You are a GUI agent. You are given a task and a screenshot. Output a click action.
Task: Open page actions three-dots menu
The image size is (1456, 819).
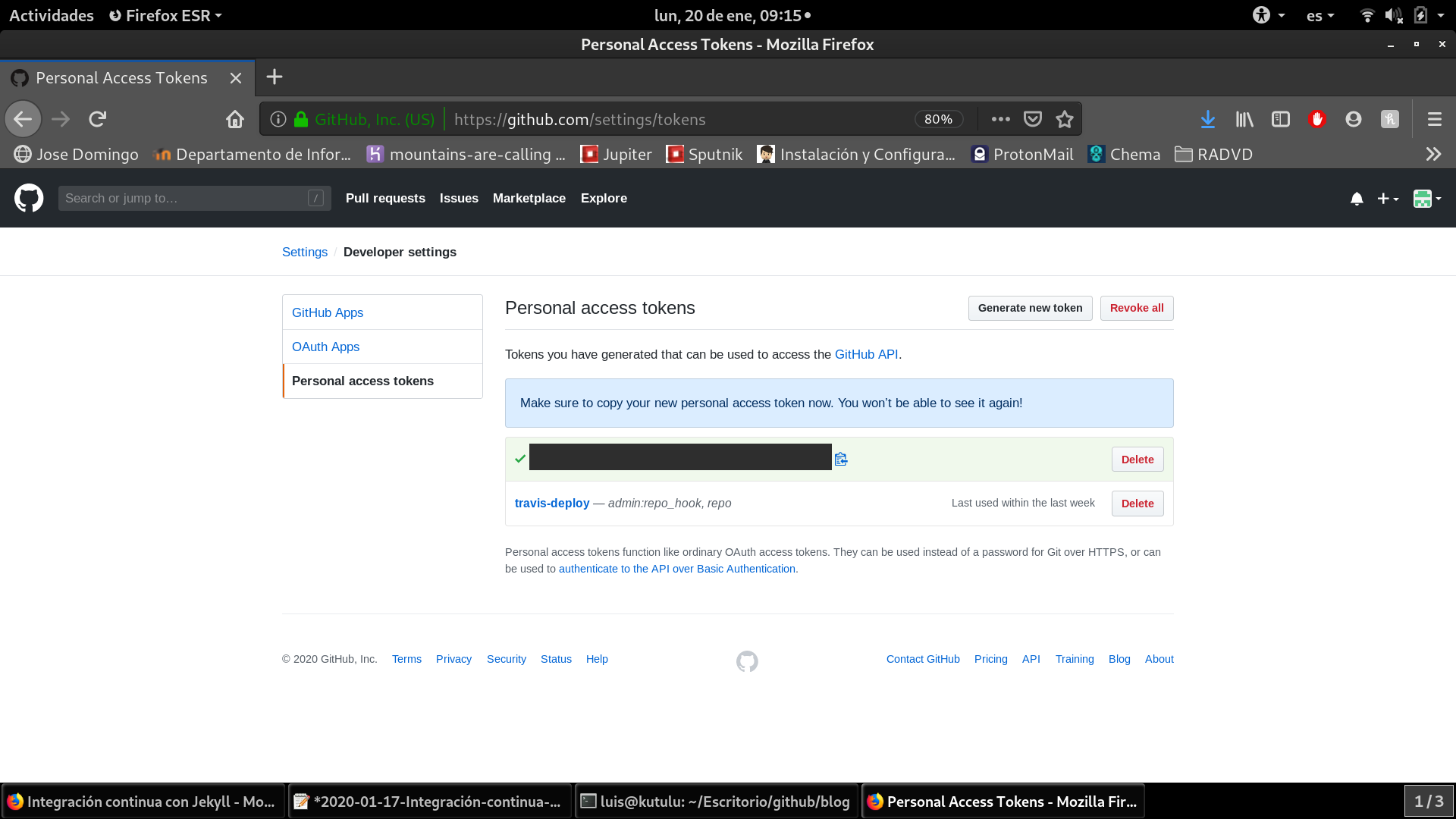click(x=1000, y=119)
